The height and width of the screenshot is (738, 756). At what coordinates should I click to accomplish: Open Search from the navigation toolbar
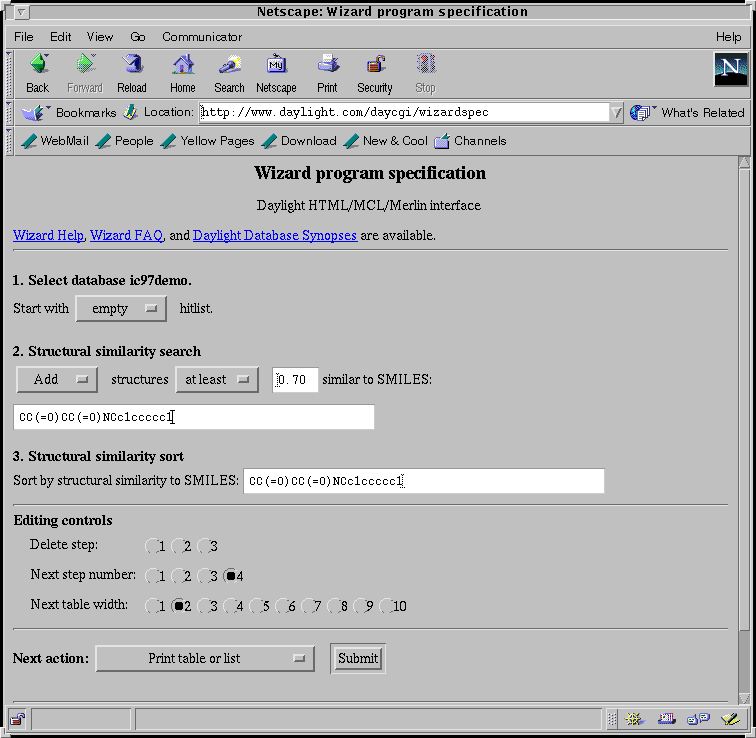click(x=229, y=66)
